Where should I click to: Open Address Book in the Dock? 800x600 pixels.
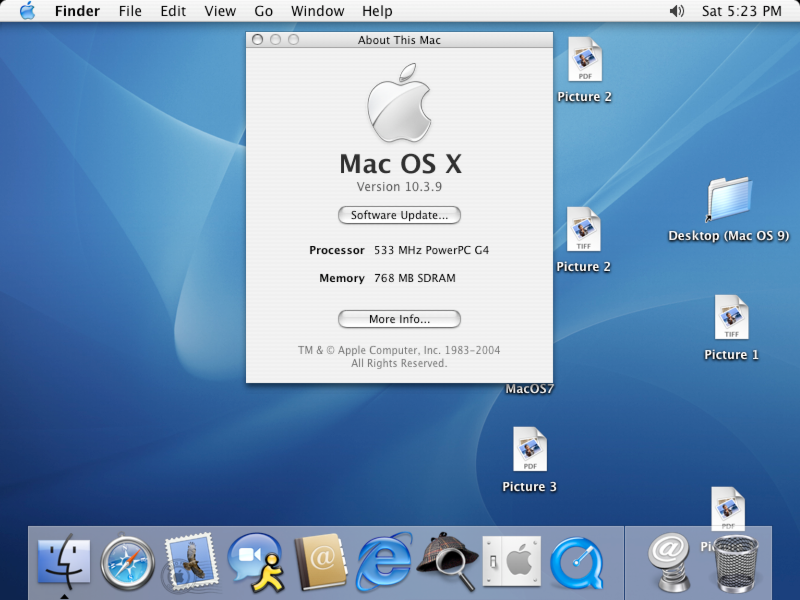point(320,562)
